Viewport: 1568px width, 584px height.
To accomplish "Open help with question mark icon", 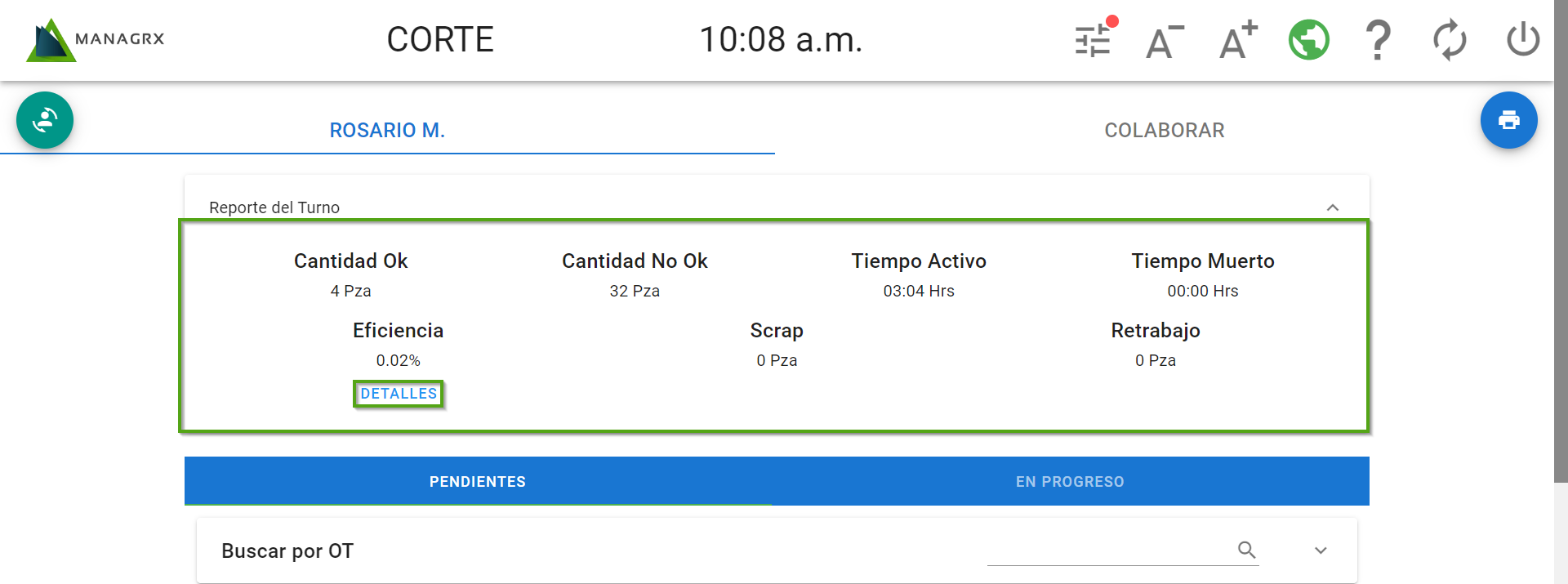I will pos(1378,40).
